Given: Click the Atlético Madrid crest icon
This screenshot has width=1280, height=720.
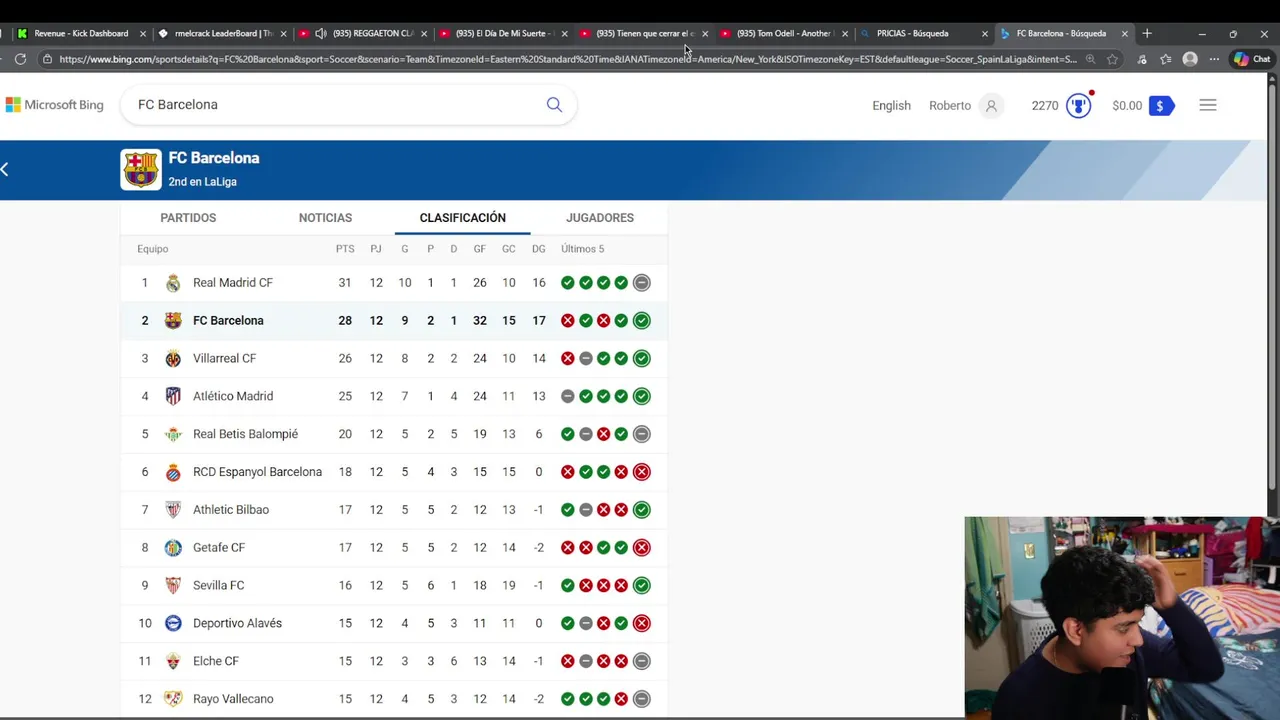Looking at the screenshot, I should (x=173, y=396).
